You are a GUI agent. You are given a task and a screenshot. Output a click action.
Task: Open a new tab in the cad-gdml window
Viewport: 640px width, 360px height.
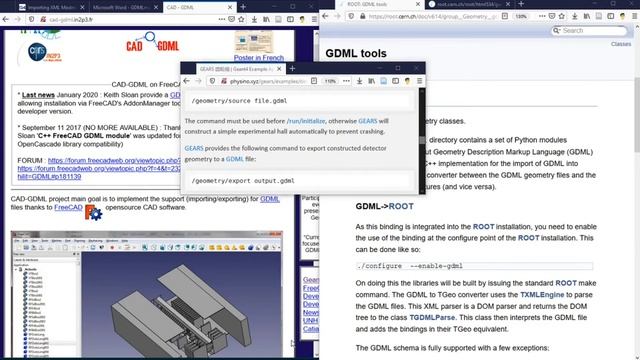[x=243, y=7]
